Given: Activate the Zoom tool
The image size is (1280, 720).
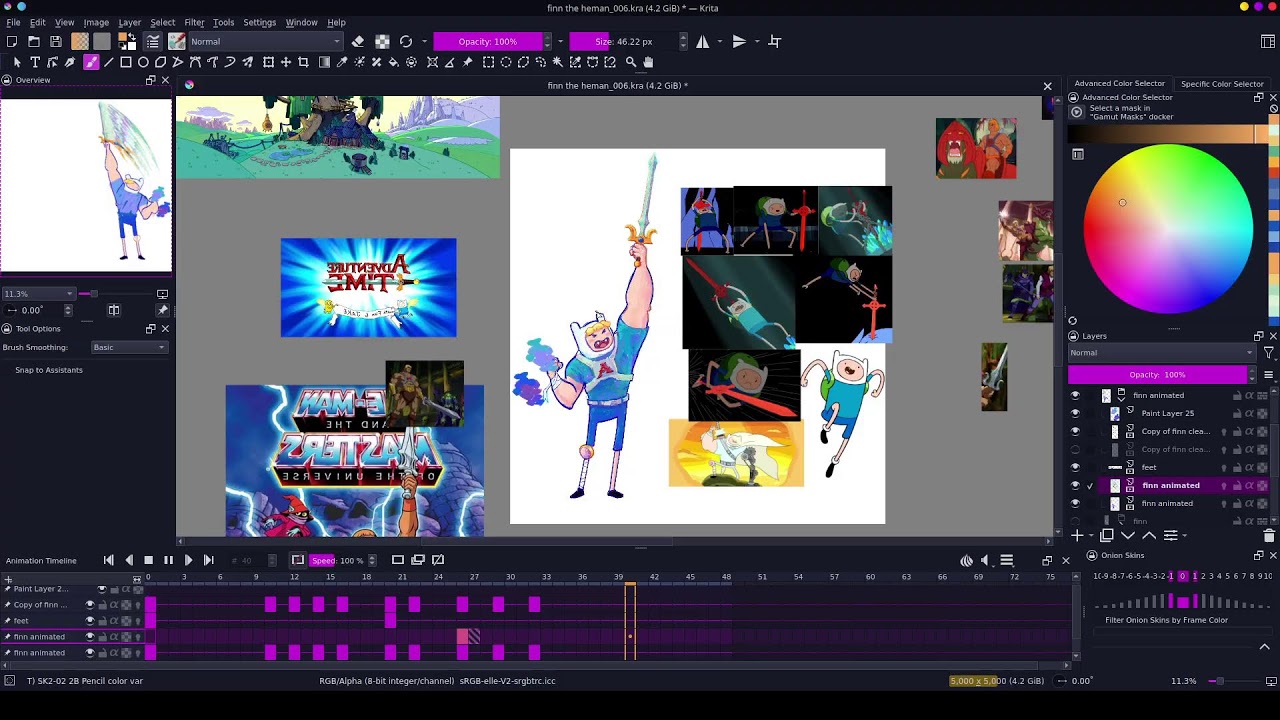Looking at the screenshot, I should [631, 62].
